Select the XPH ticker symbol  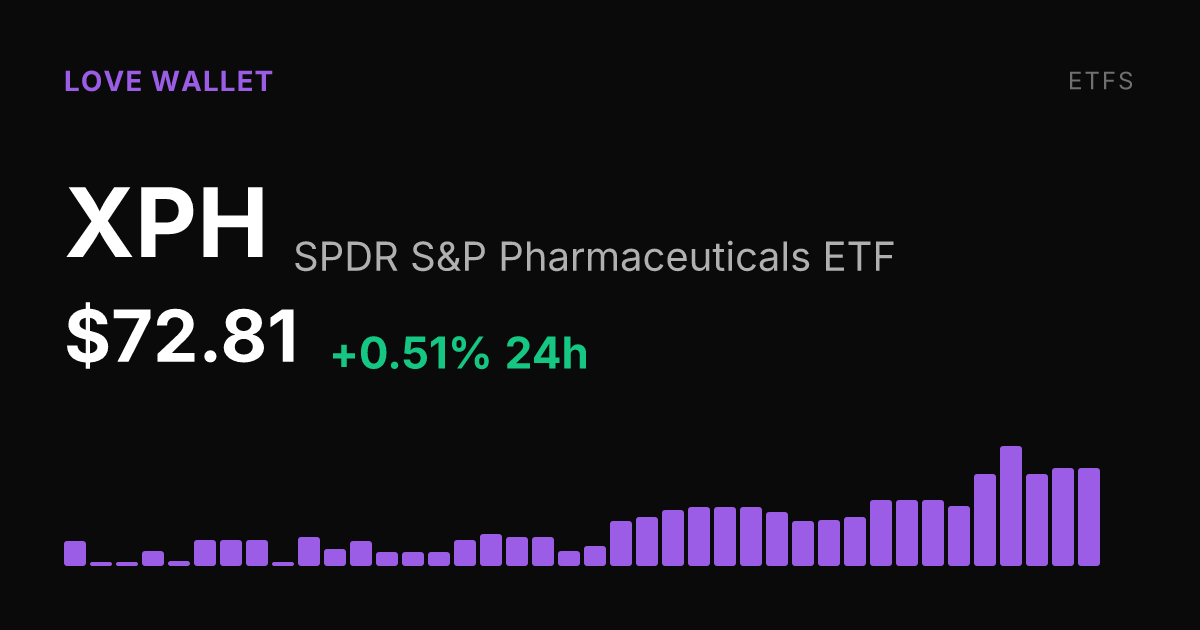tap(167, 222)
